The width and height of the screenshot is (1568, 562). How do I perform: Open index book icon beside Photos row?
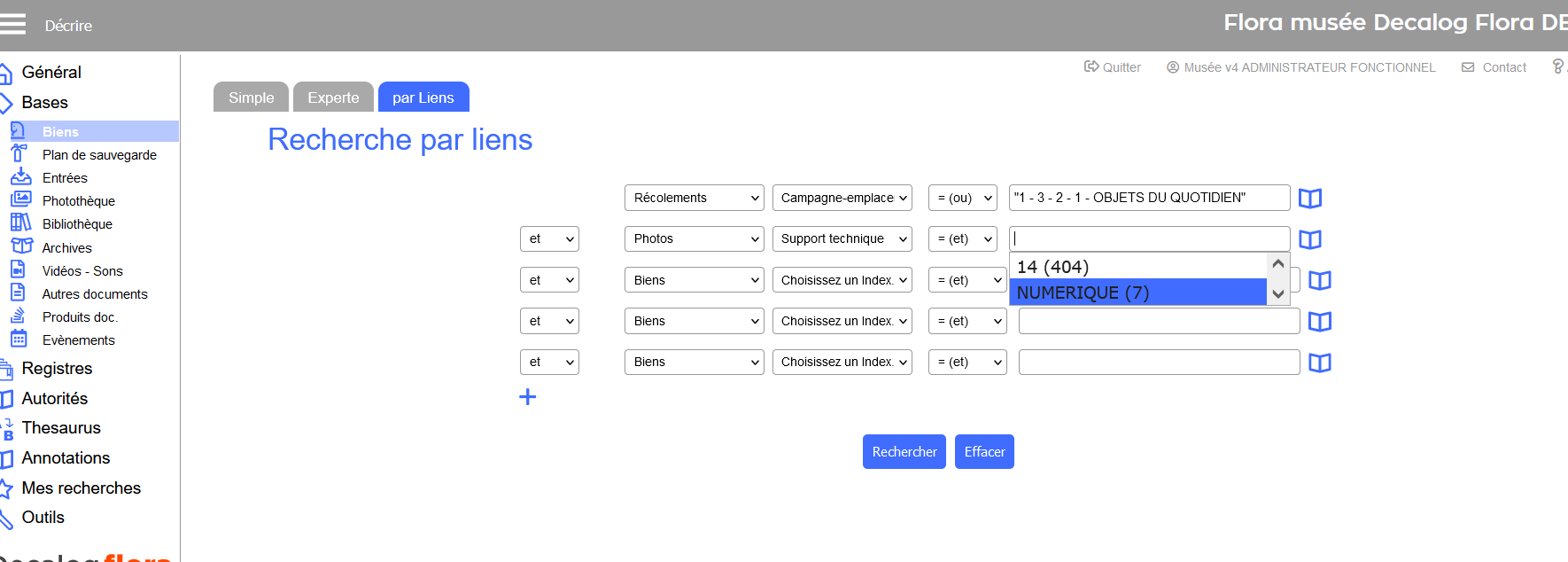coord(1309,239)
